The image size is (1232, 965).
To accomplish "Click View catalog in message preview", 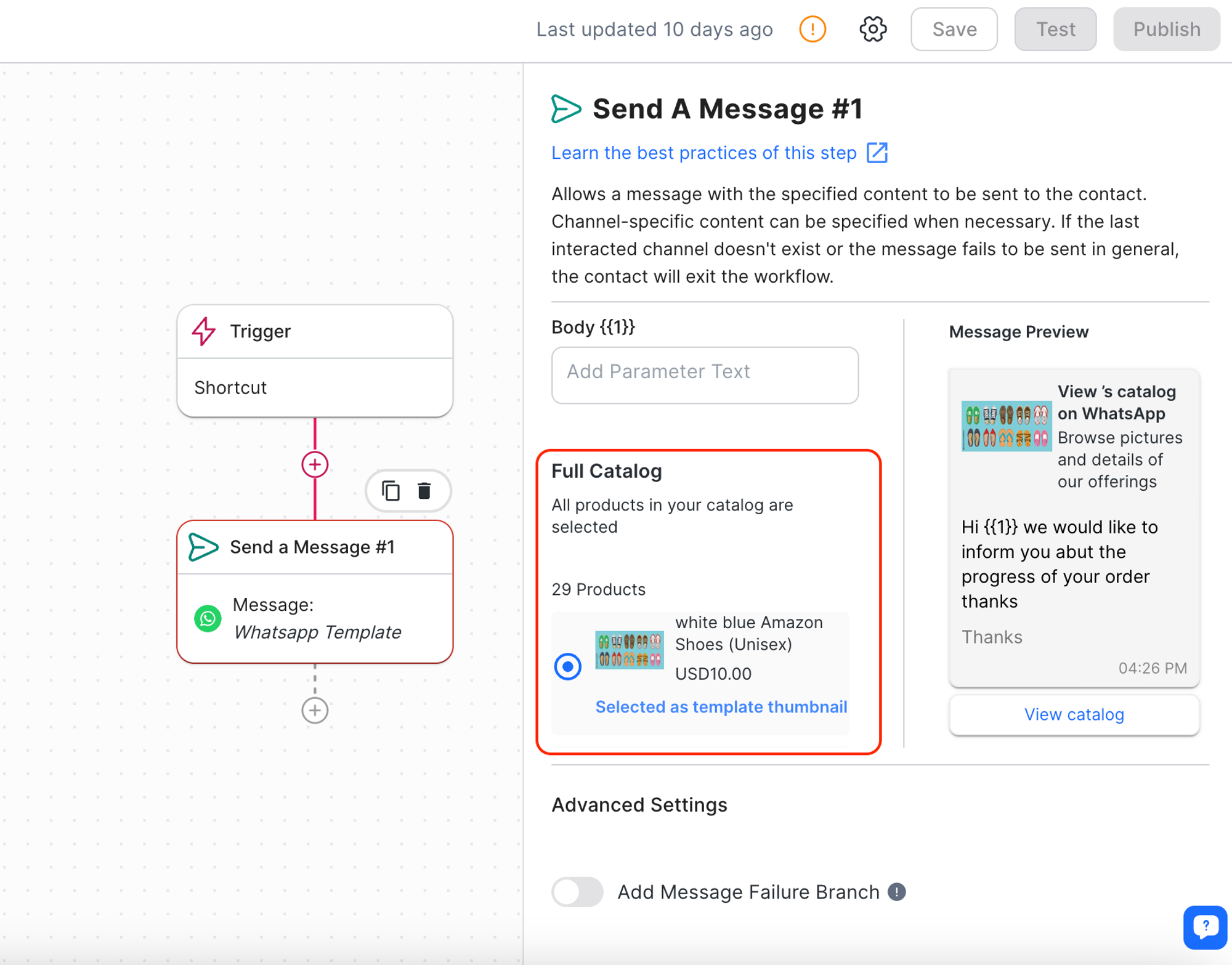I will click(x=1074, y=714).
